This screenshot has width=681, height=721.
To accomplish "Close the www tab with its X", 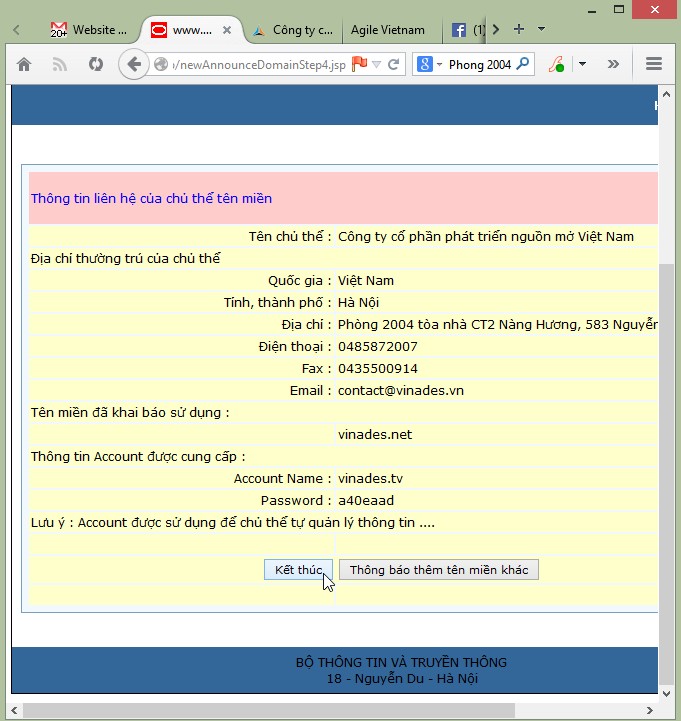I will [227, 30].
